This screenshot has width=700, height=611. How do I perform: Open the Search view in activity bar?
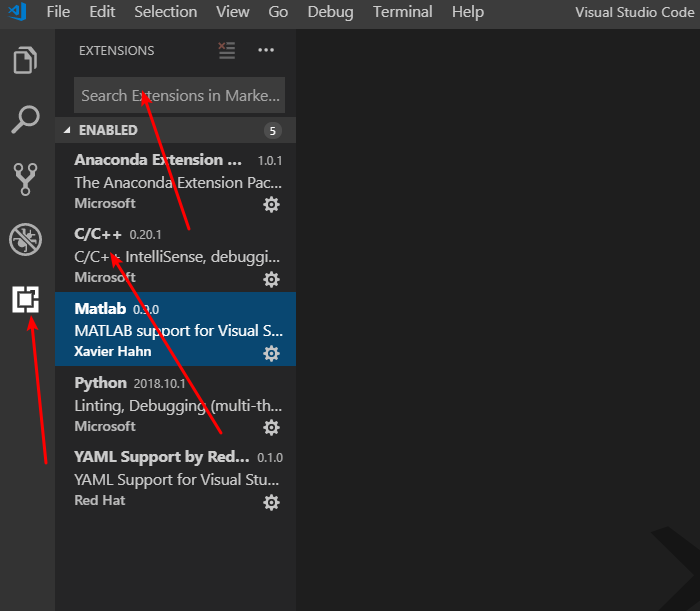tap(25, 120)
